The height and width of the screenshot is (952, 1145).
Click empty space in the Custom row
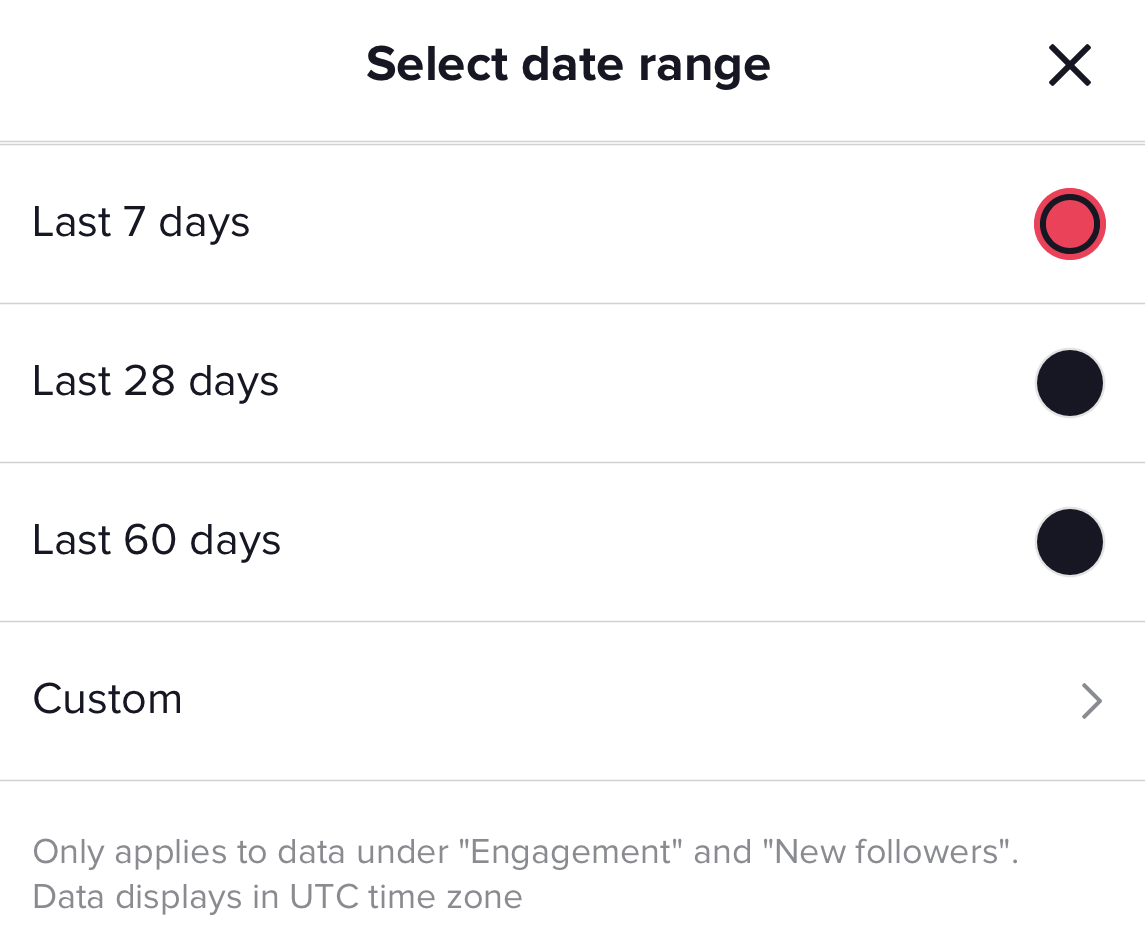[x=600, y=701]
